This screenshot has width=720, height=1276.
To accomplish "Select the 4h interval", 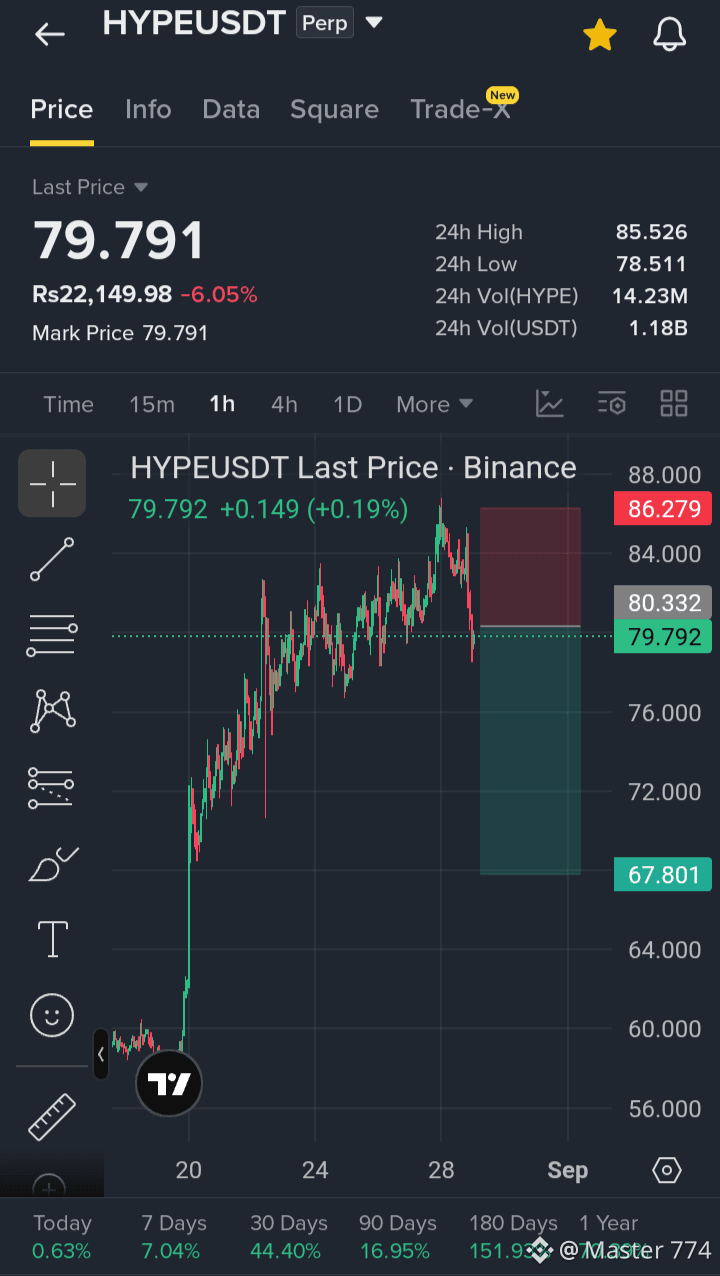I will click(x=284, y=404).
